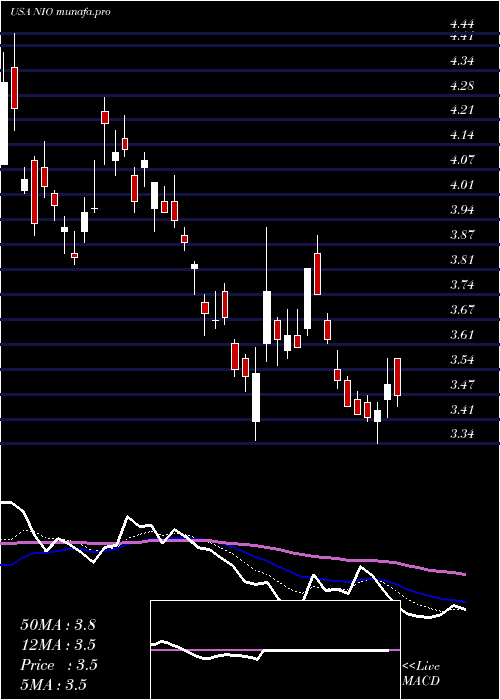Click the 3.34 price axis label

pyautogui.click(x=462, y=434)
